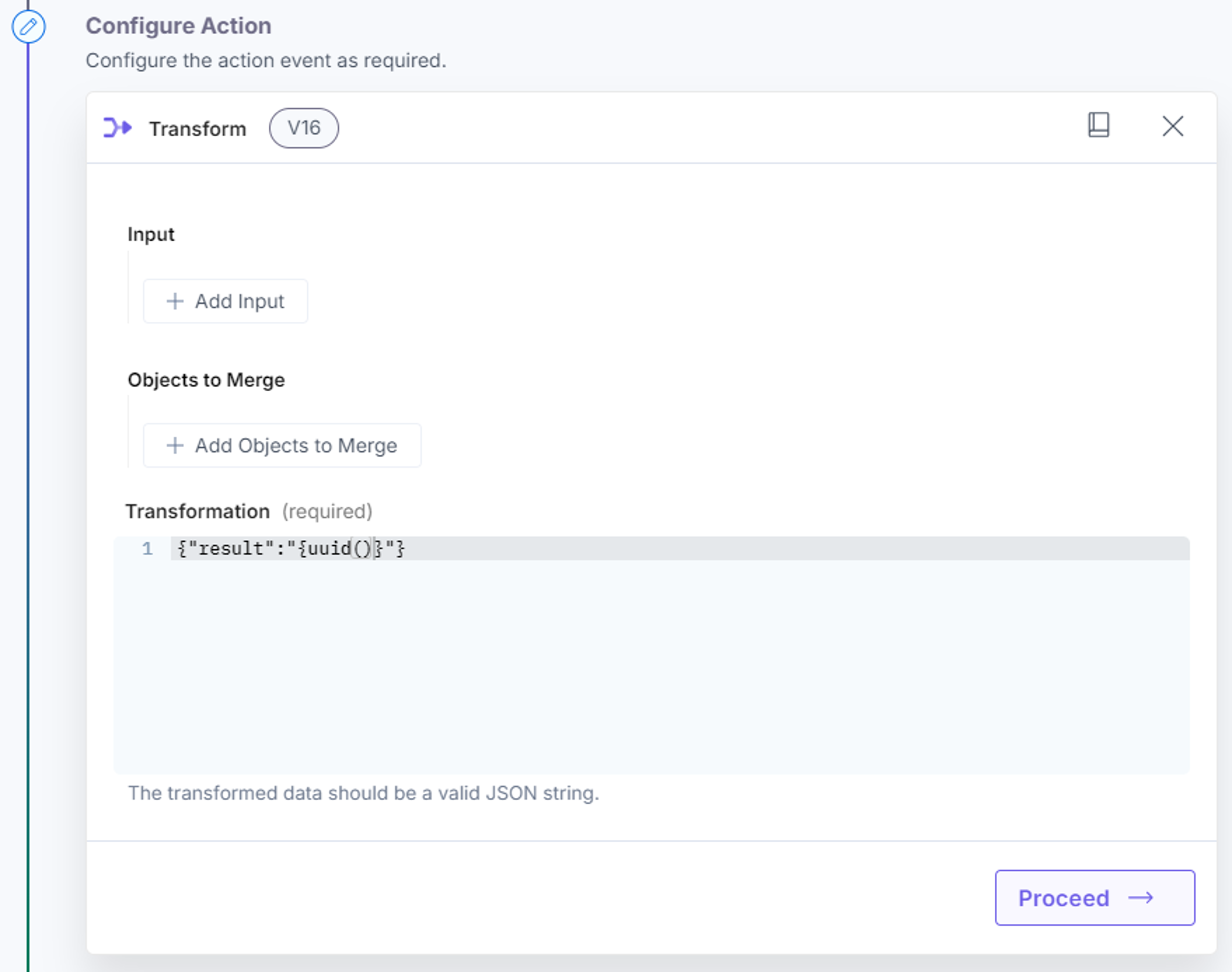Click the Transform arrow icon
The height and width of the screenshot is (972, 1232).
pos(118,128)
